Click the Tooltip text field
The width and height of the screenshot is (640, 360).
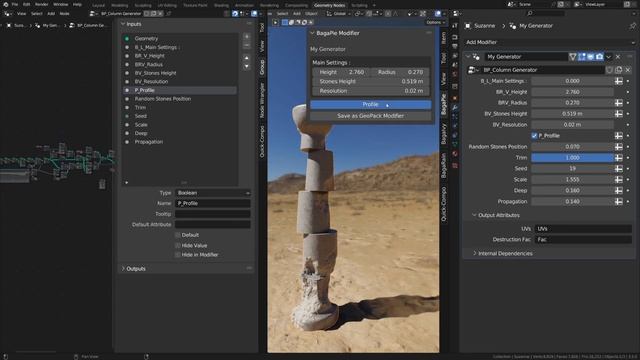[213, 214]
